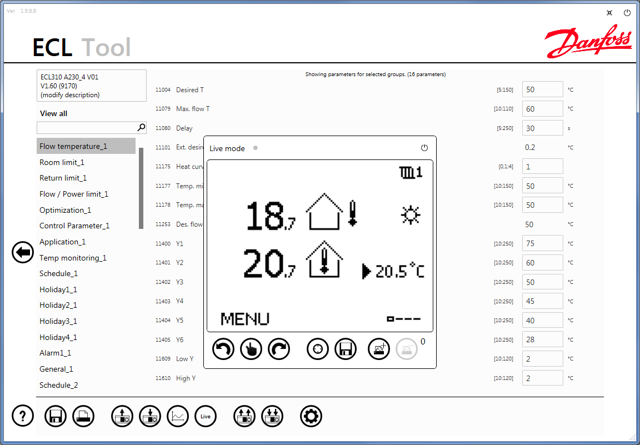
Task: Click the save disk icon in Live mode
Action: pos(345,349)
